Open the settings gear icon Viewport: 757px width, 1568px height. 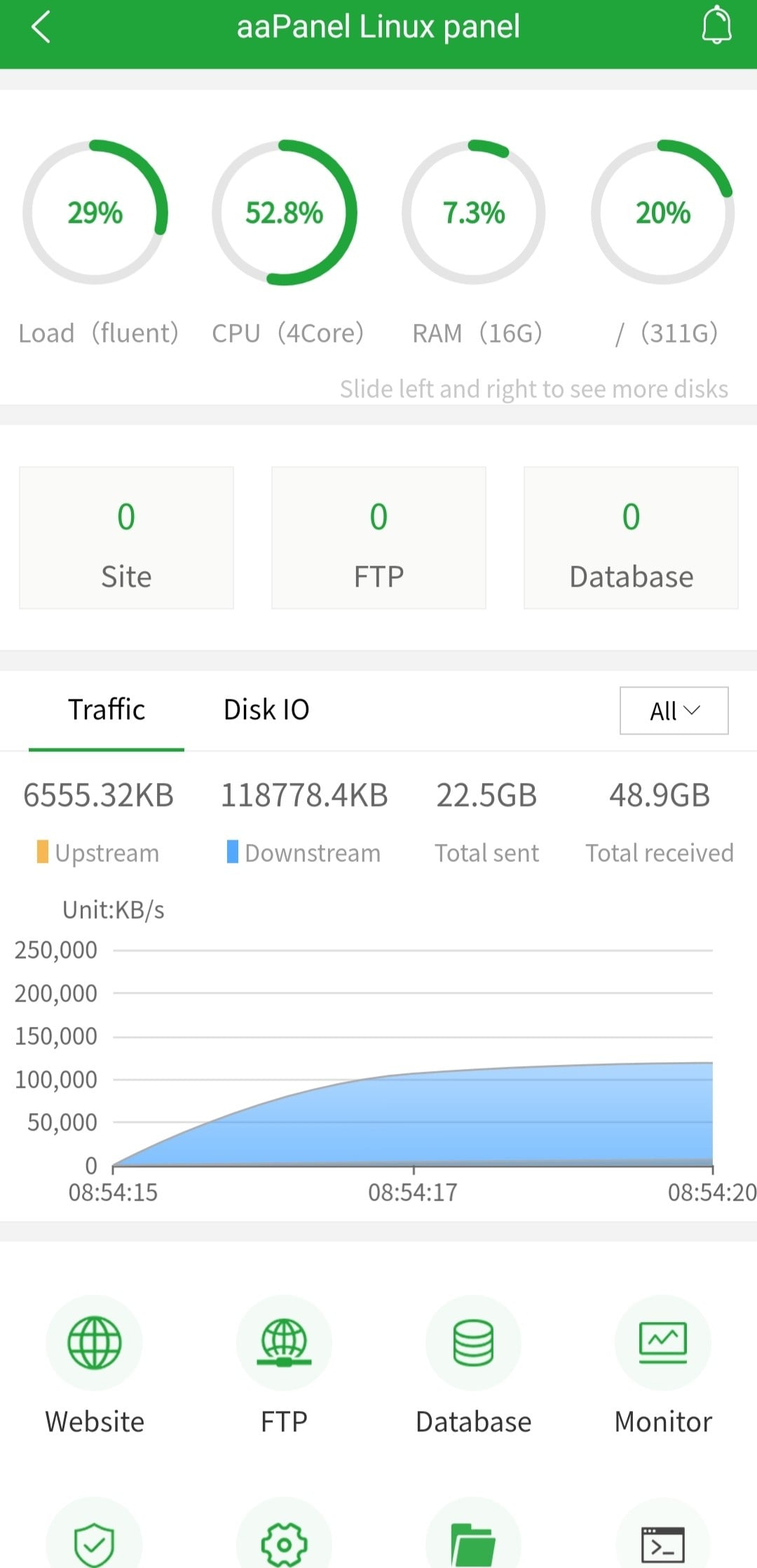click(284, 1542)
